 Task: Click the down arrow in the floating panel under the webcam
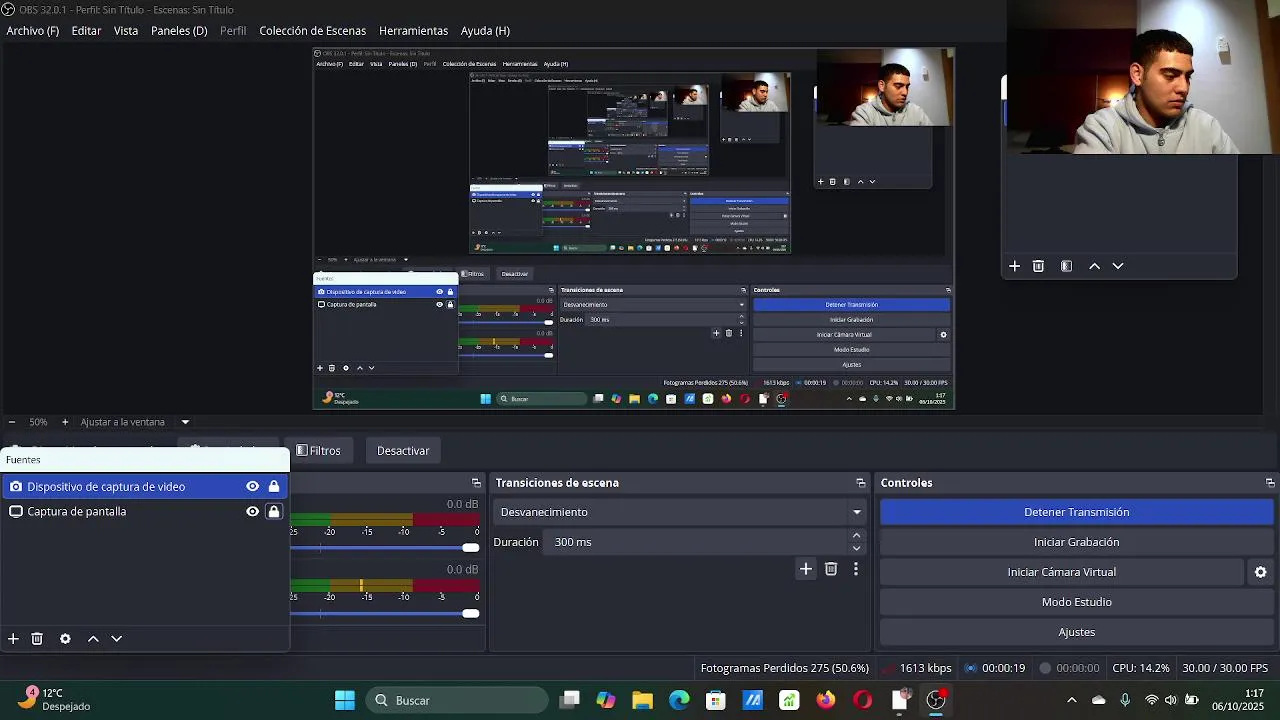point(1118,266)
